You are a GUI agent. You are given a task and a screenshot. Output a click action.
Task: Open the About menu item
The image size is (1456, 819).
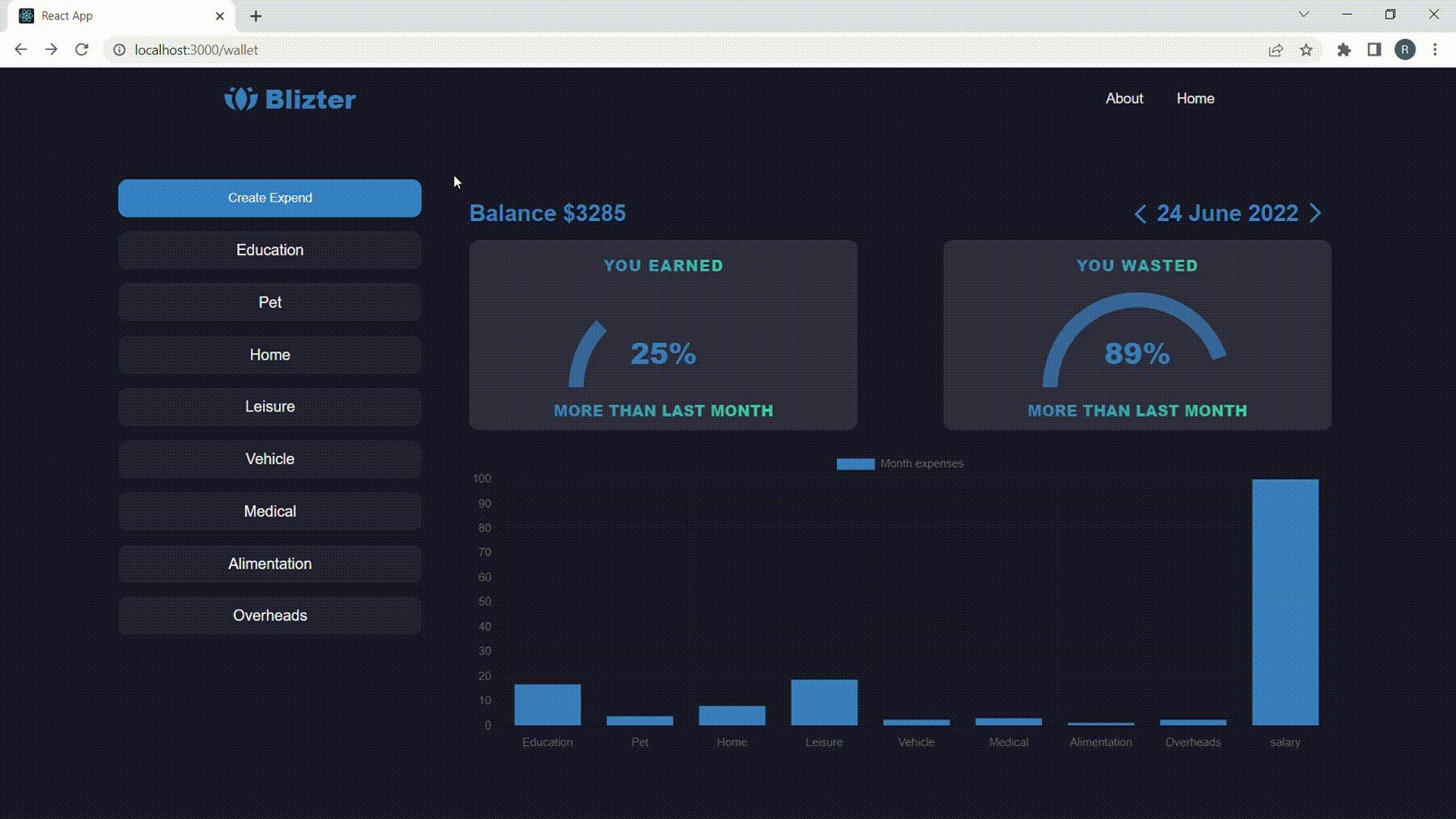click(x=1124, y=98)
